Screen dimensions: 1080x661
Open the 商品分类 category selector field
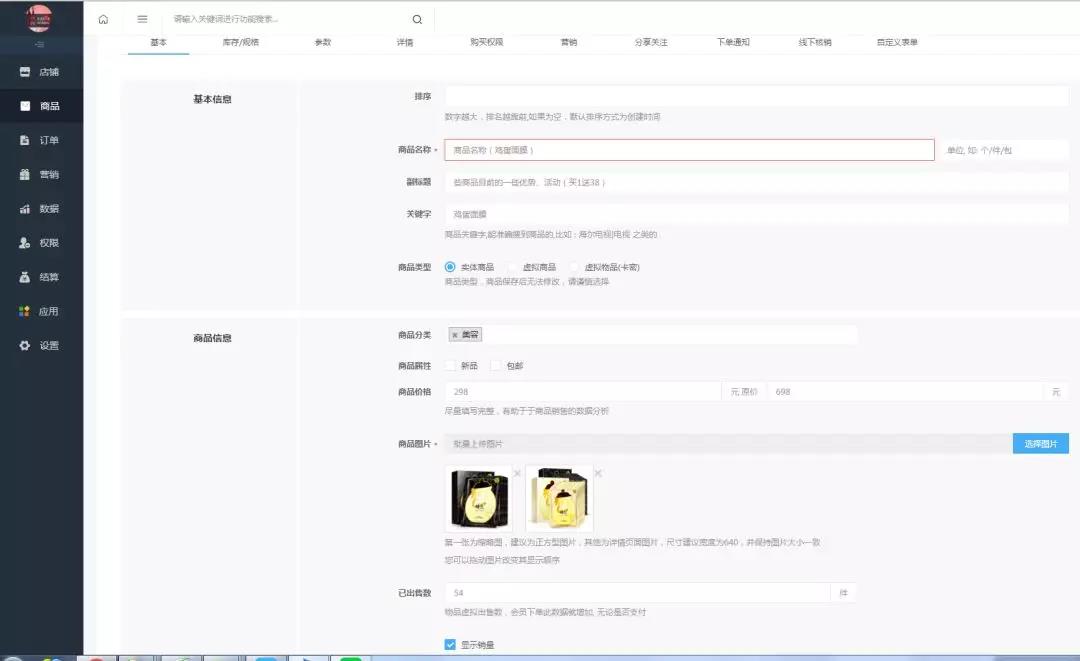[668, 335]
